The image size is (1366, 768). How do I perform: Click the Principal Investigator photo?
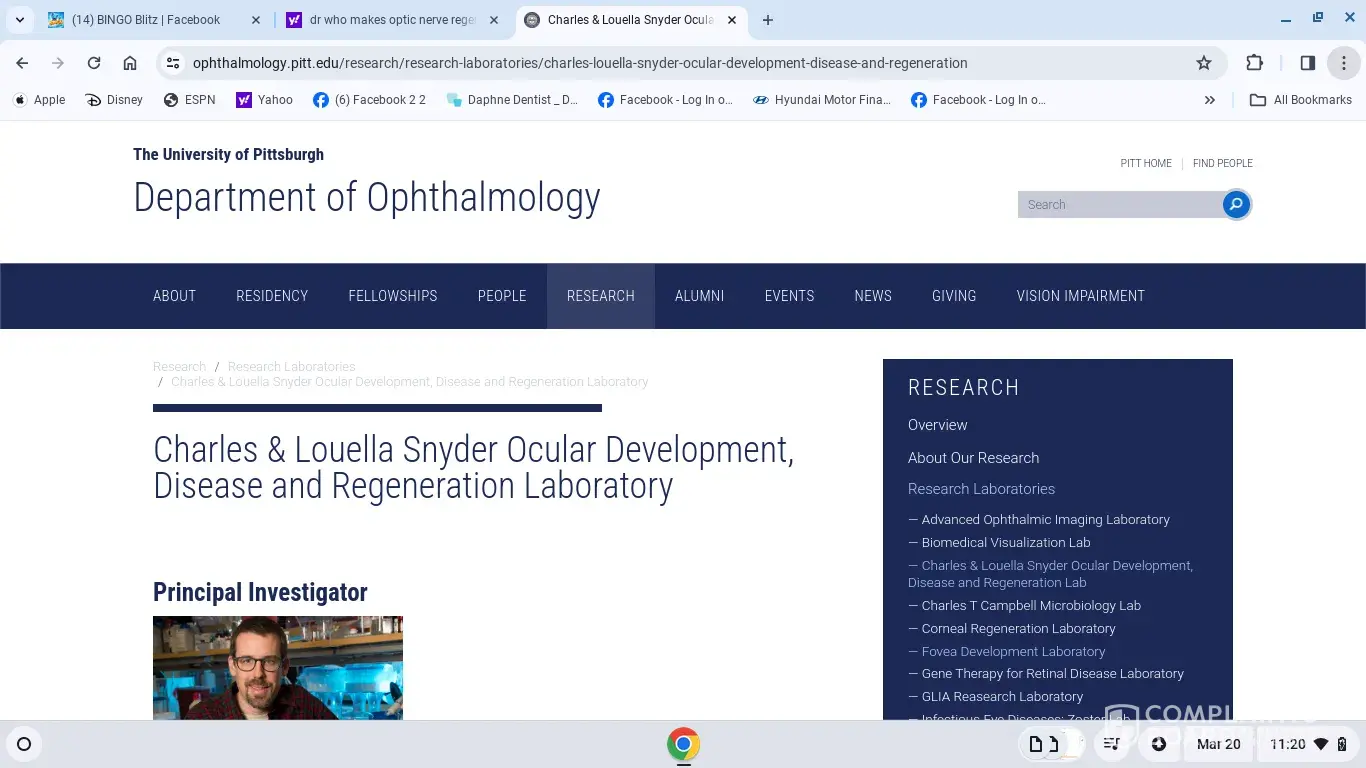pos(278,667)
